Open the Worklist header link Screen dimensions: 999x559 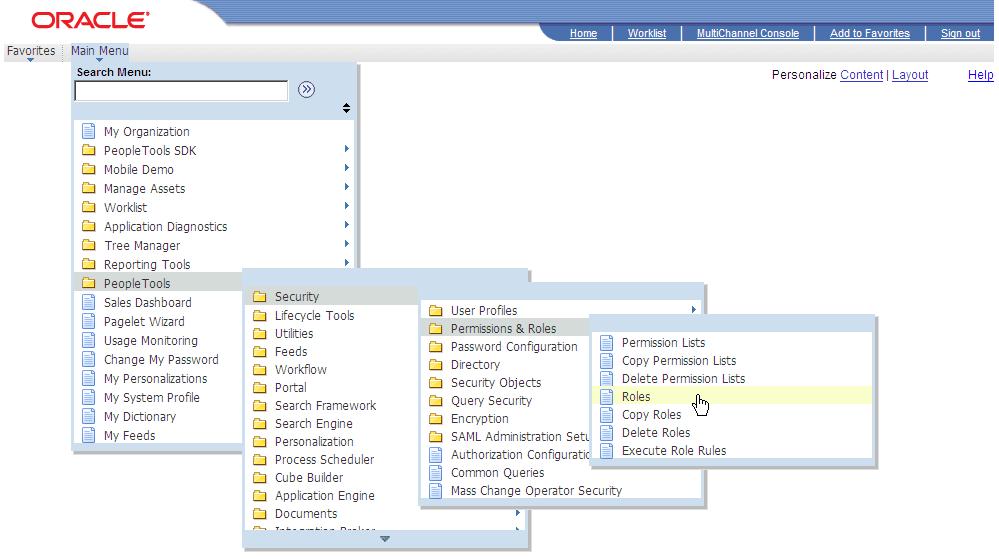(647, 33)
